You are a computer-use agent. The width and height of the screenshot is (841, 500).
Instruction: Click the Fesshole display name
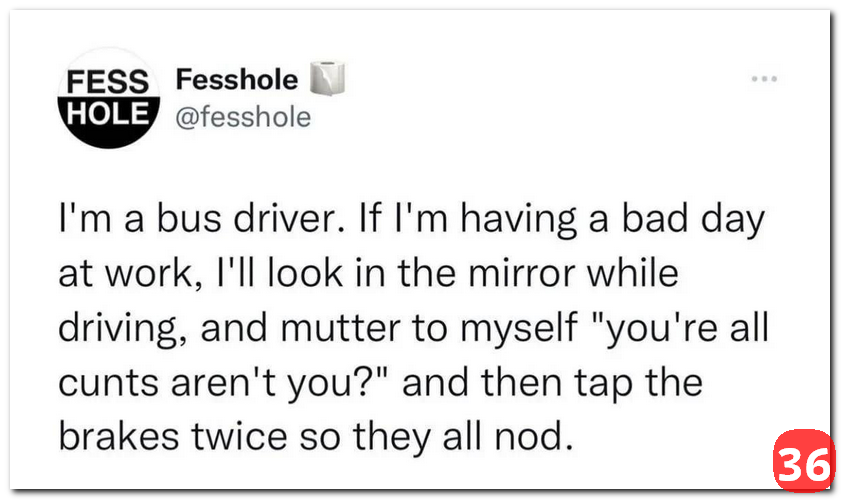tap(236, 78)
